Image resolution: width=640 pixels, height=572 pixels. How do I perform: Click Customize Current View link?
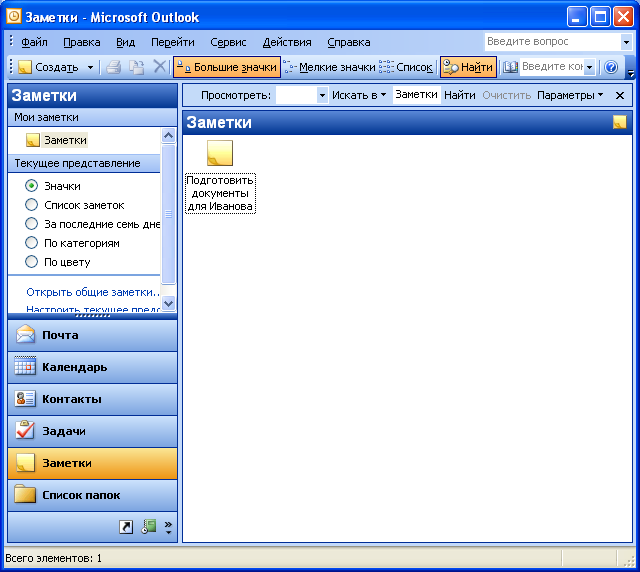click(92, 309)
